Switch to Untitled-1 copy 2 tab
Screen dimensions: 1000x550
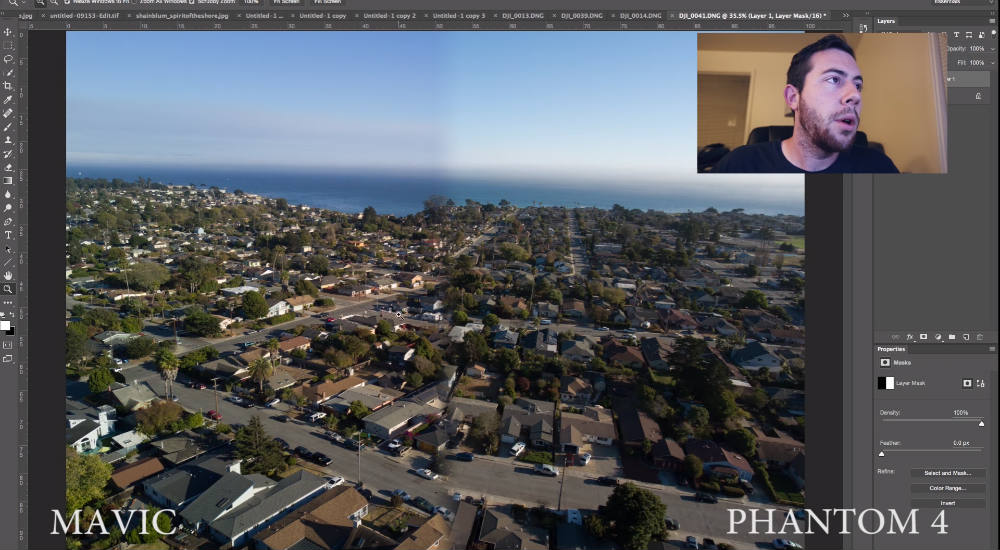point(388,15)
